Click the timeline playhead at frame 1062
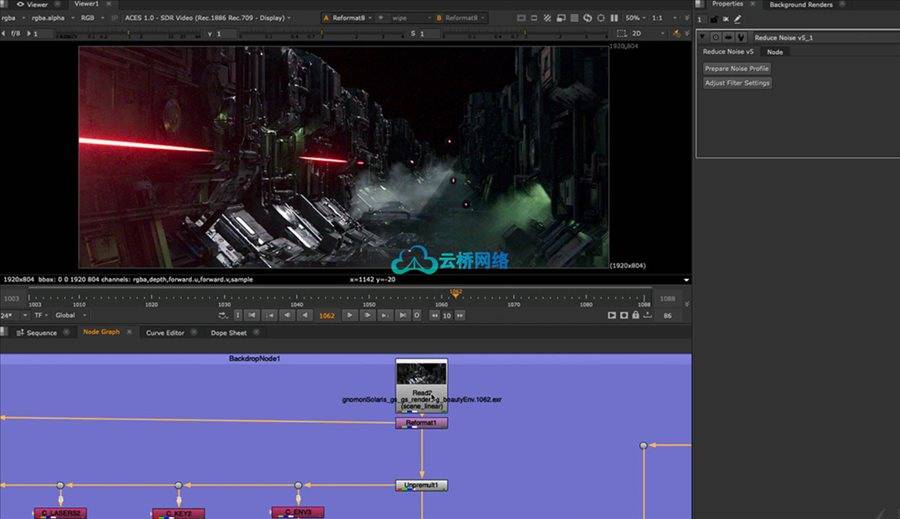This screenshot has height=519, width=900. tap(456, 296)
